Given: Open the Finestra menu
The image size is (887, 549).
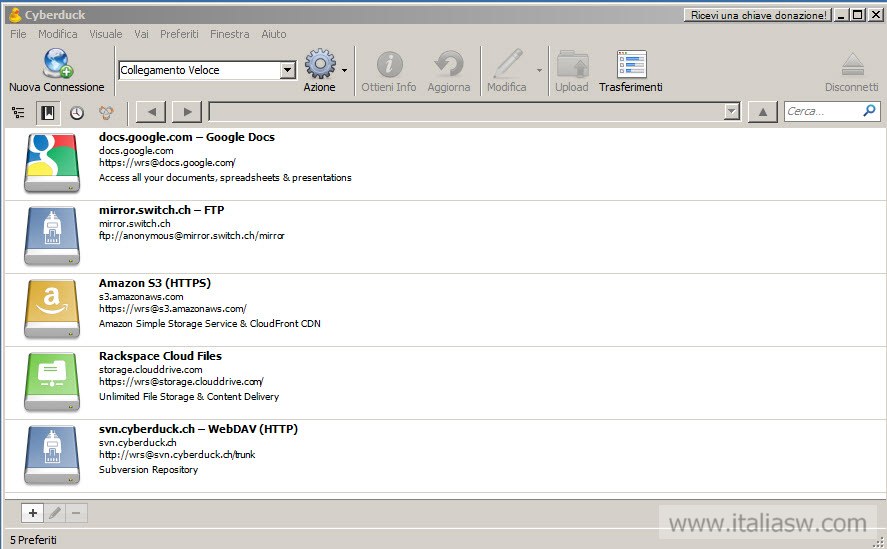Looking at the screenshot, I should click(x=230, y=34).
